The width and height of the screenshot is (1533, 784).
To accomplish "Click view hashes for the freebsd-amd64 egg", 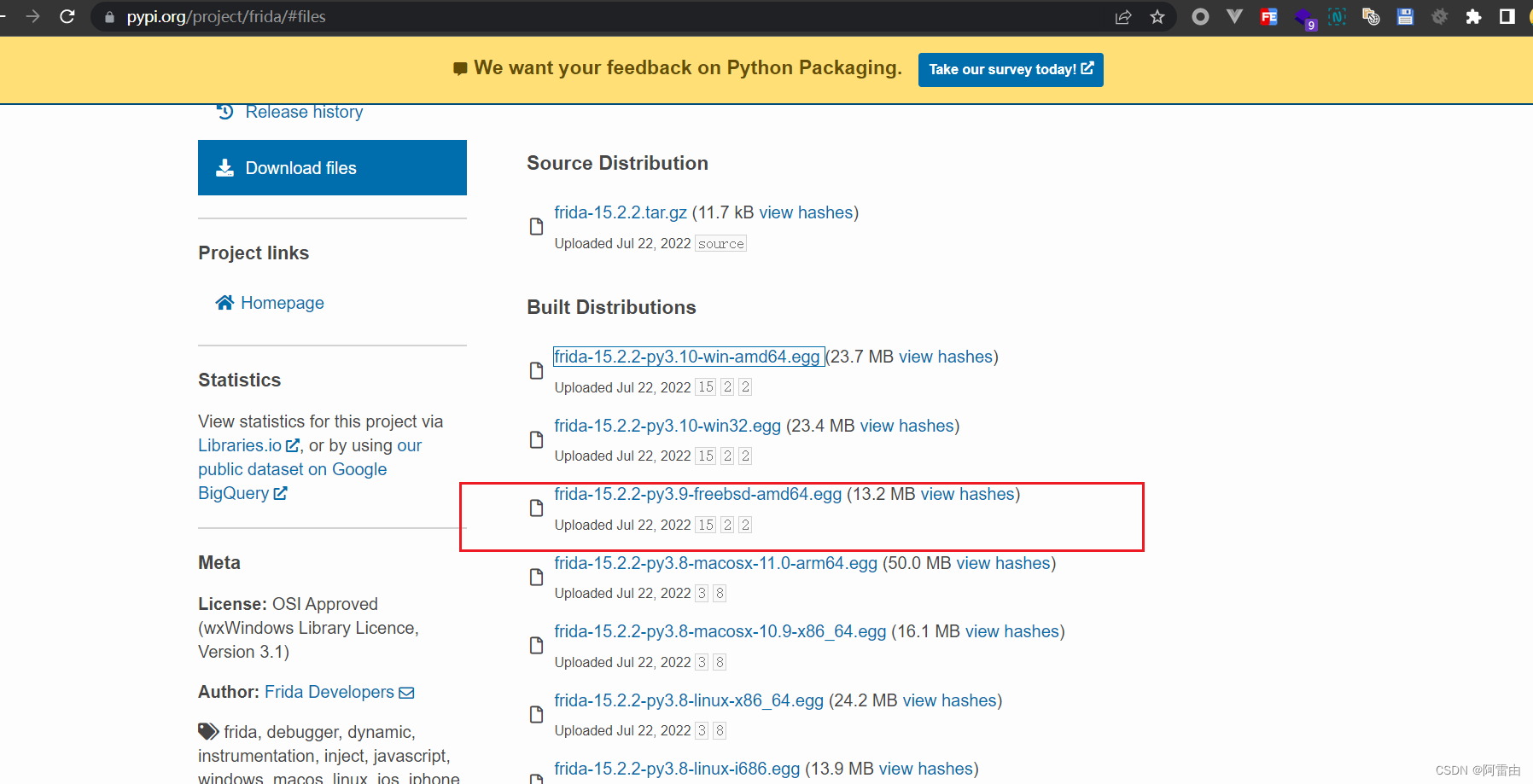I will tap(970, 494).
